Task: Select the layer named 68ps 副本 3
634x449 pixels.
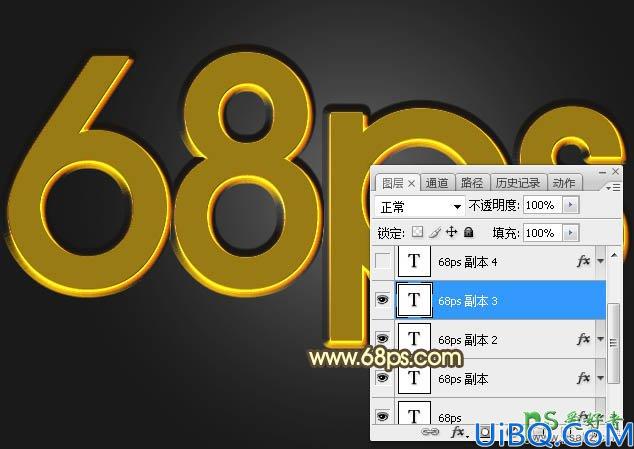Action: tap(468, 301)
